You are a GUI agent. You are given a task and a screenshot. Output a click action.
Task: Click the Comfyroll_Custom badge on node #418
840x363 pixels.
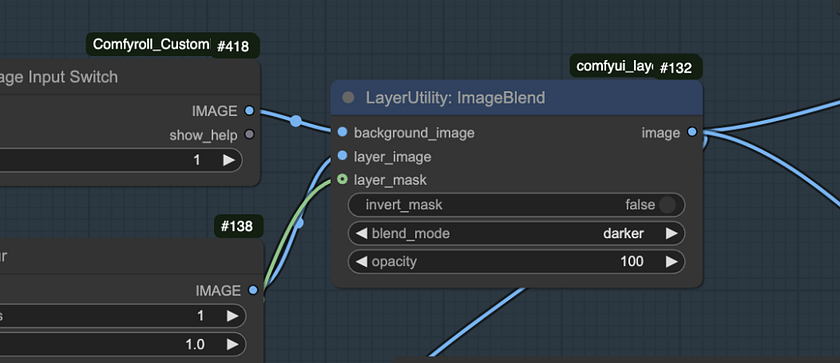[151, 44]
